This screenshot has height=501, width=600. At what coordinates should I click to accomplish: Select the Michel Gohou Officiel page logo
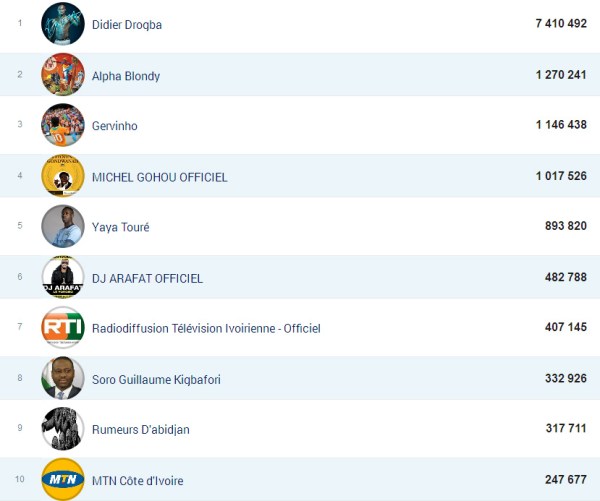(62, 177)
